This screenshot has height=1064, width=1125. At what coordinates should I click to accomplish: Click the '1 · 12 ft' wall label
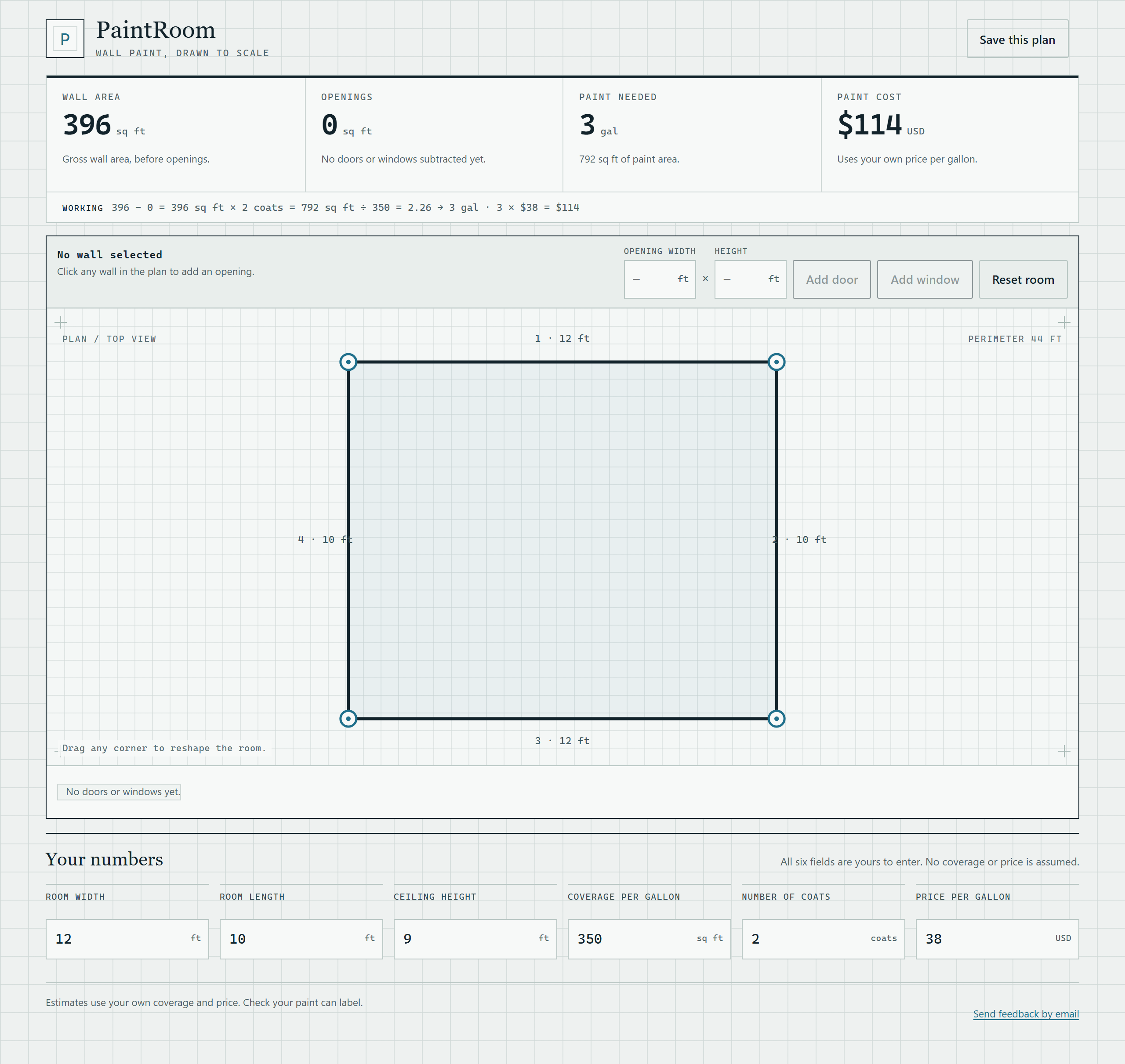pyautogui.click(x=562, y=339)
